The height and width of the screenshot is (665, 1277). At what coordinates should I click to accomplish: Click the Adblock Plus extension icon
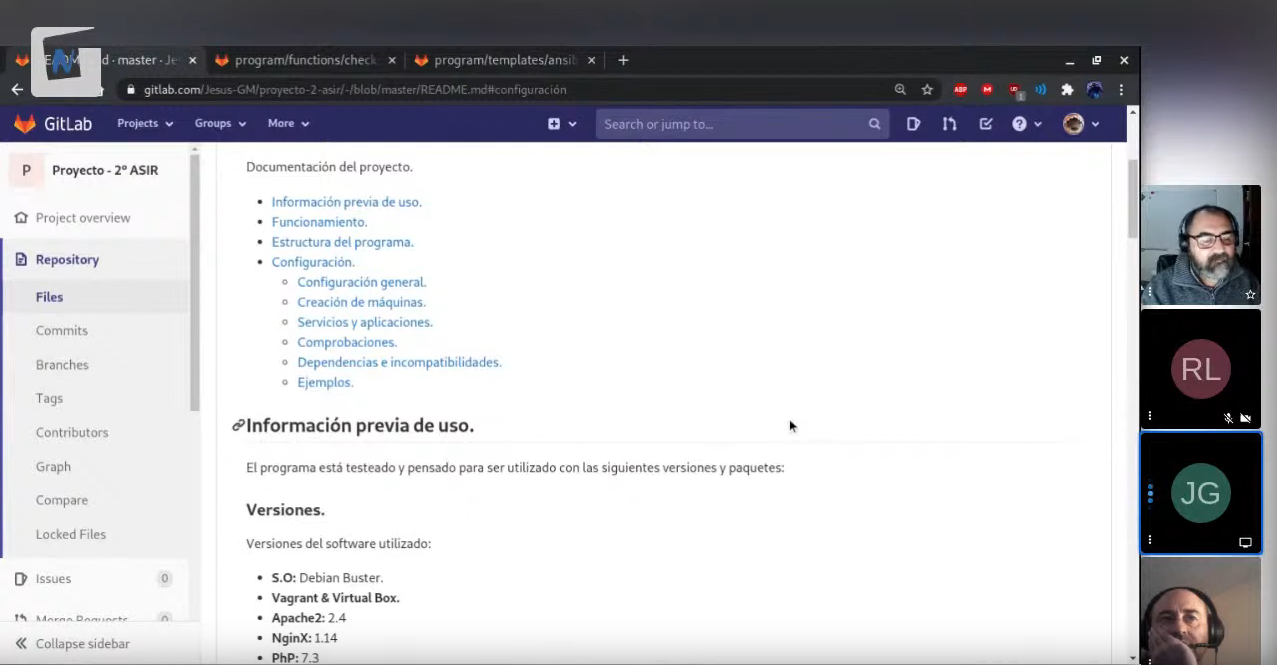point(960,89)
